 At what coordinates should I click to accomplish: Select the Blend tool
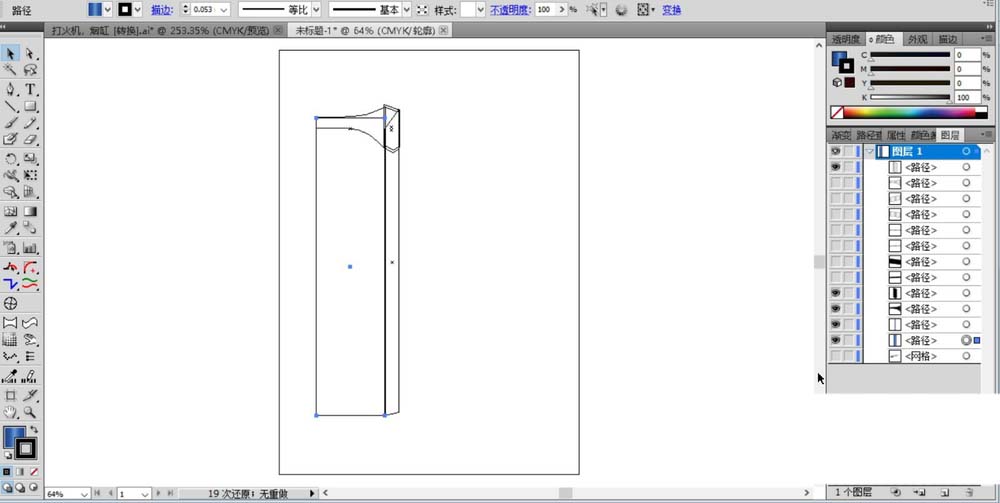click(30, 228)
